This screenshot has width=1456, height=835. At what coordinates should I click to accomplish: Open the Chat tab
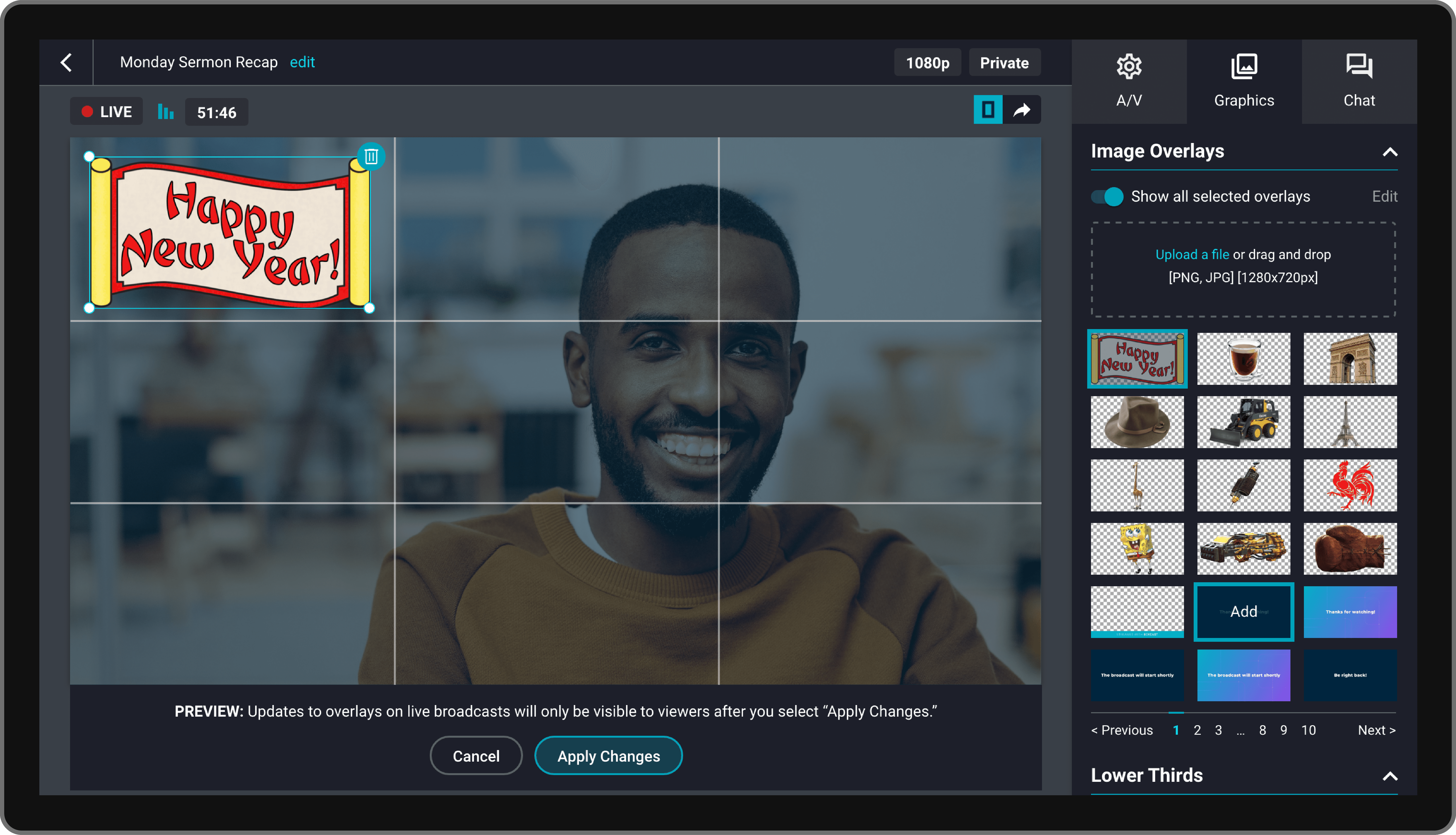pos(1359,81)
